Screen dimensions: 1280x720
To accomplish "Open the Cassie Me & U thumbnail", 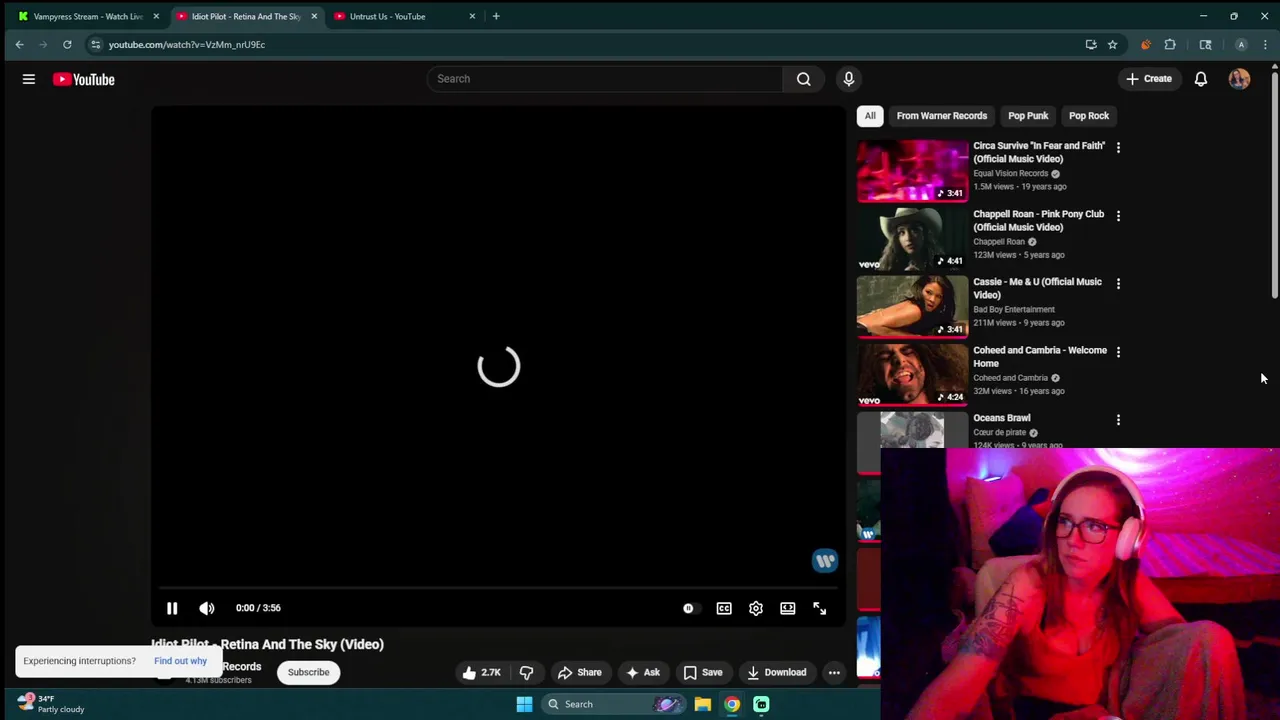I will click(912, 306).
